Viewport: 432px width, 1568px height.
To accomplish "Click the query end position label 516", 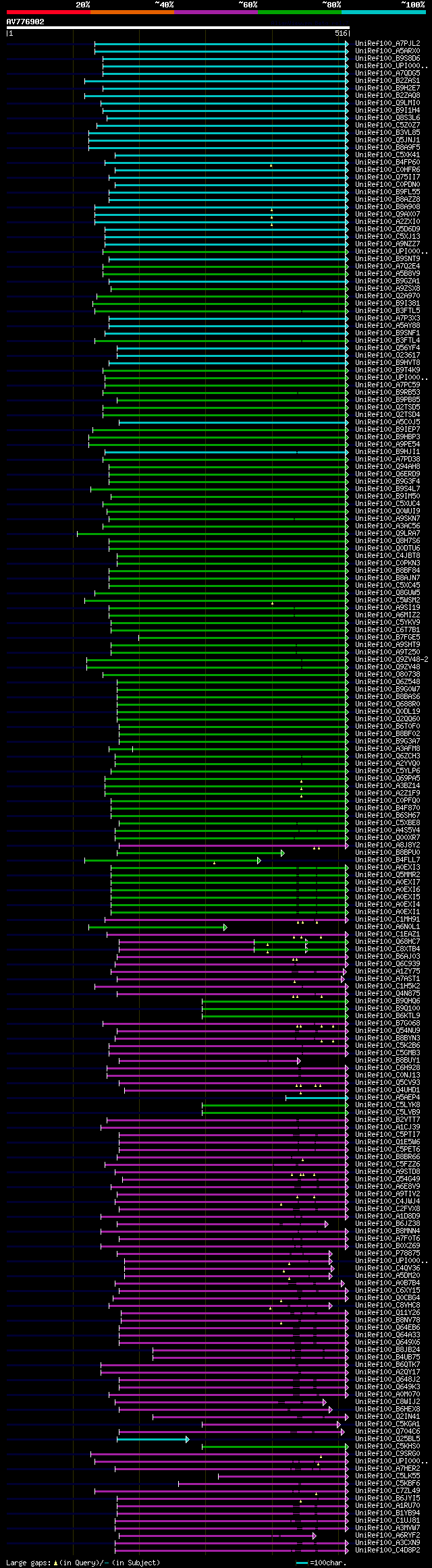I will pos(341,34).
